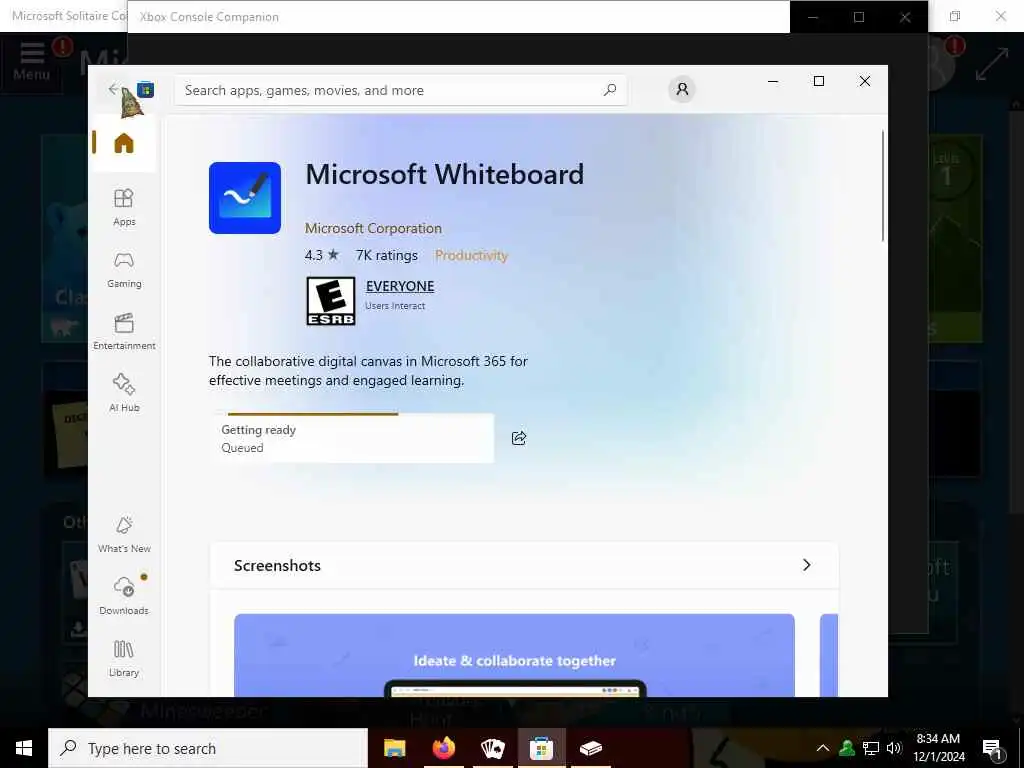Open Firefox from the taskbar
1024x768 pixels.
[x=443, y=748]
